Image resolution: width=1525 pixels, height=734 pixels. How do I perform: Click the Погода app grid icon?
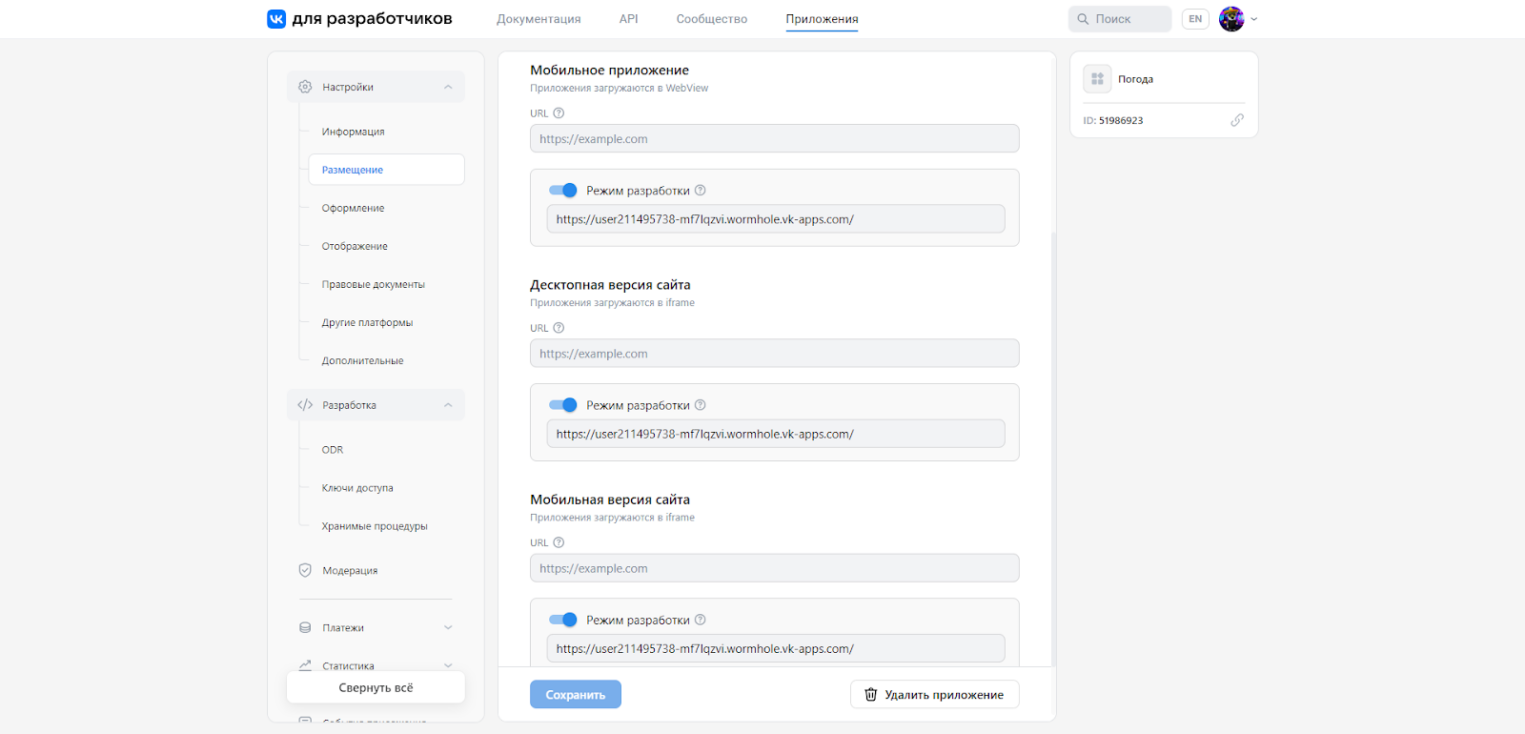[1097, 79]
